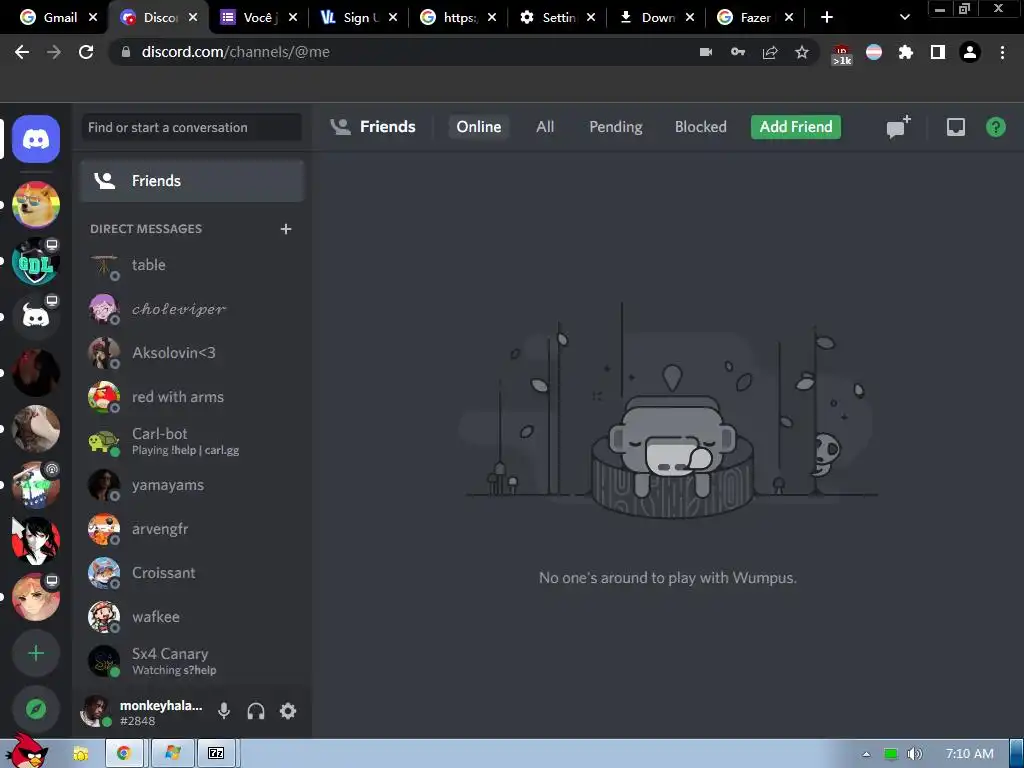The width and height of the screenshot is (1024, 768).
Task: Click the New Group DM icon
Action: tap(898, 127)
